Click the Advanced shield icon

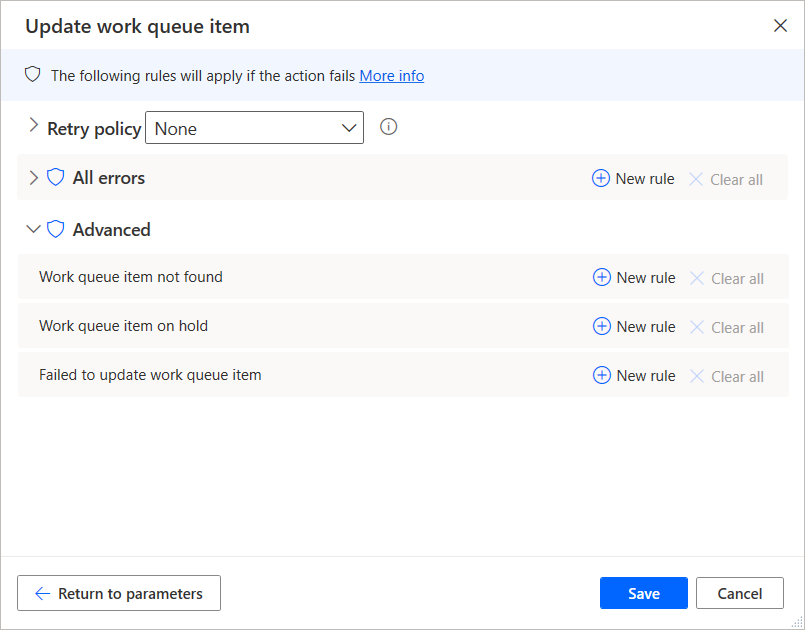click(x=55, y=229)
